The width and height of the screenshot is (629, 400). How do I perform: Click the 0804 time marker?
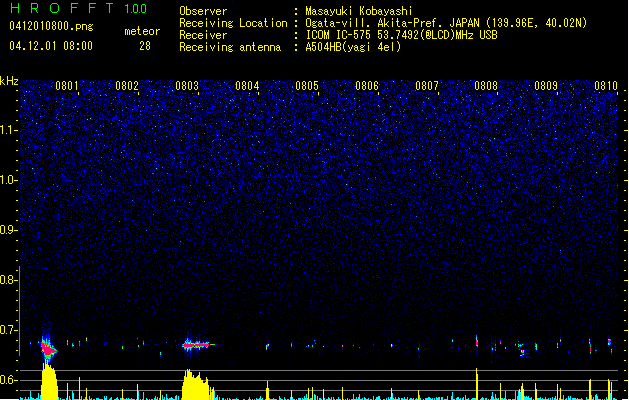(247, 86)
